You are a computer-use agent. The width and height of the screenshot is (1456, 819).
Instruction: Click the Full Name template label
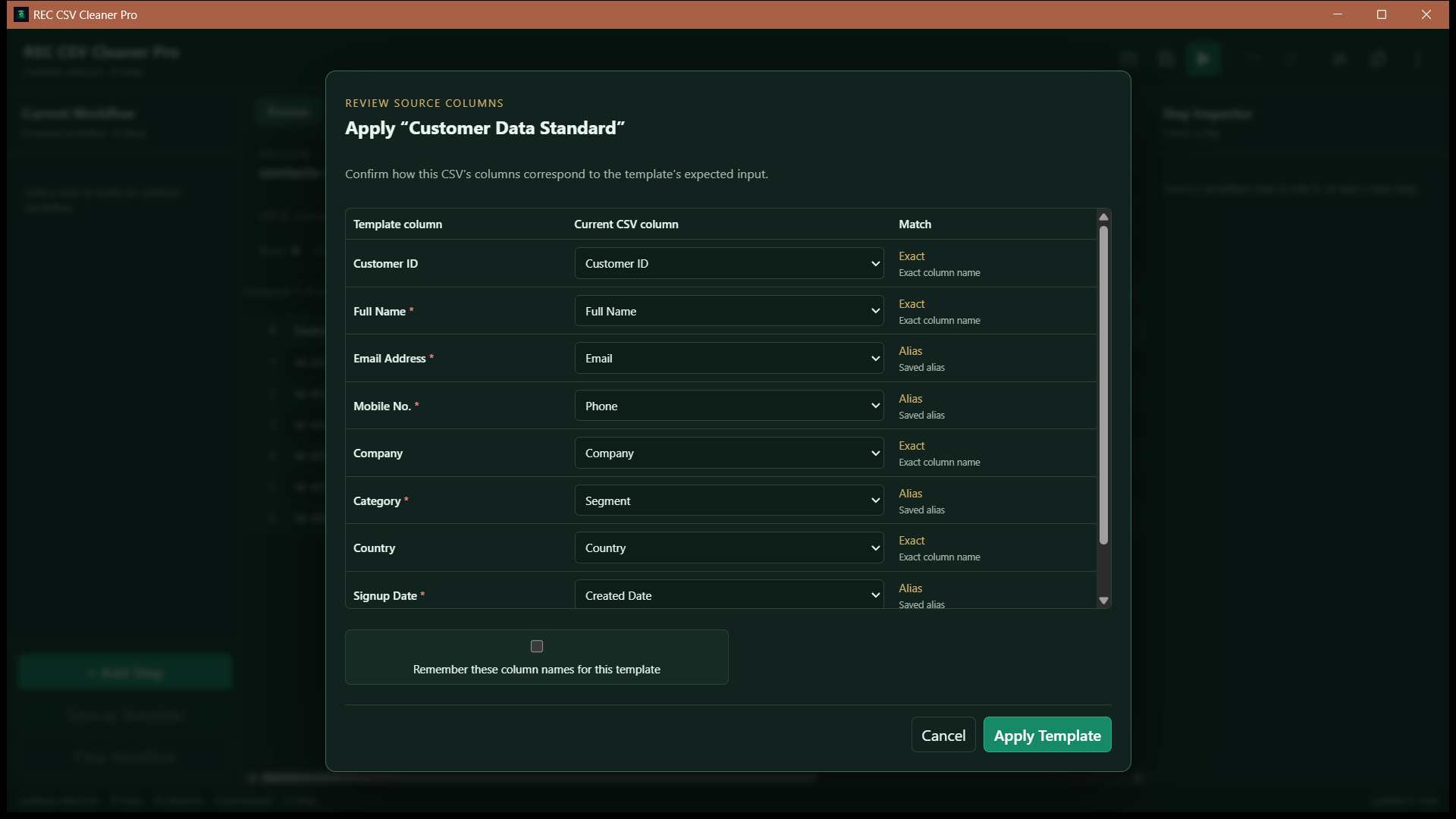[x=379, y=311]
